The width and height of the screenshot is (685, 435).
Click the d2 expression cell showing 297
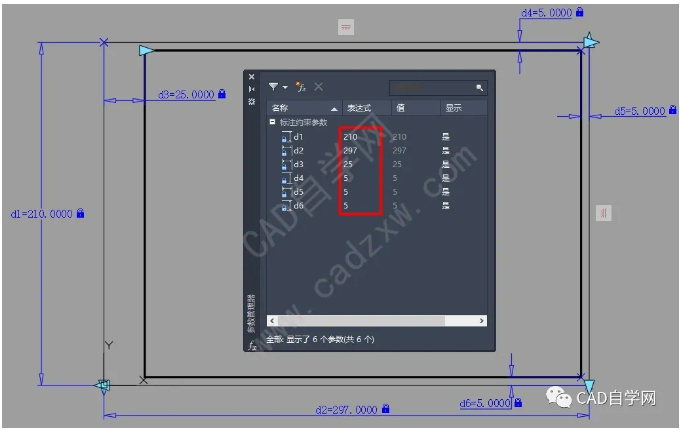click(350, 151)
